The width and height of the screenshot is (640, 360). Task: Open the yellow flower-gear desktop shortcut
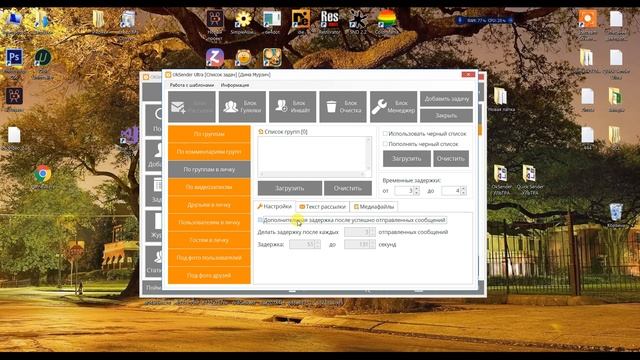243,19
